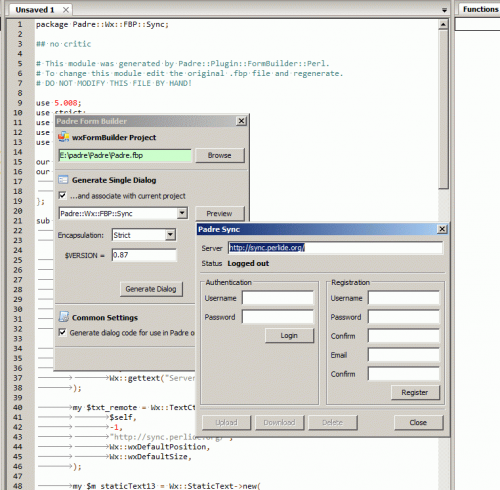Screen dimensions: 500x490
Task: Click '$self,' on line 41
Action: (x=123, y=417)
